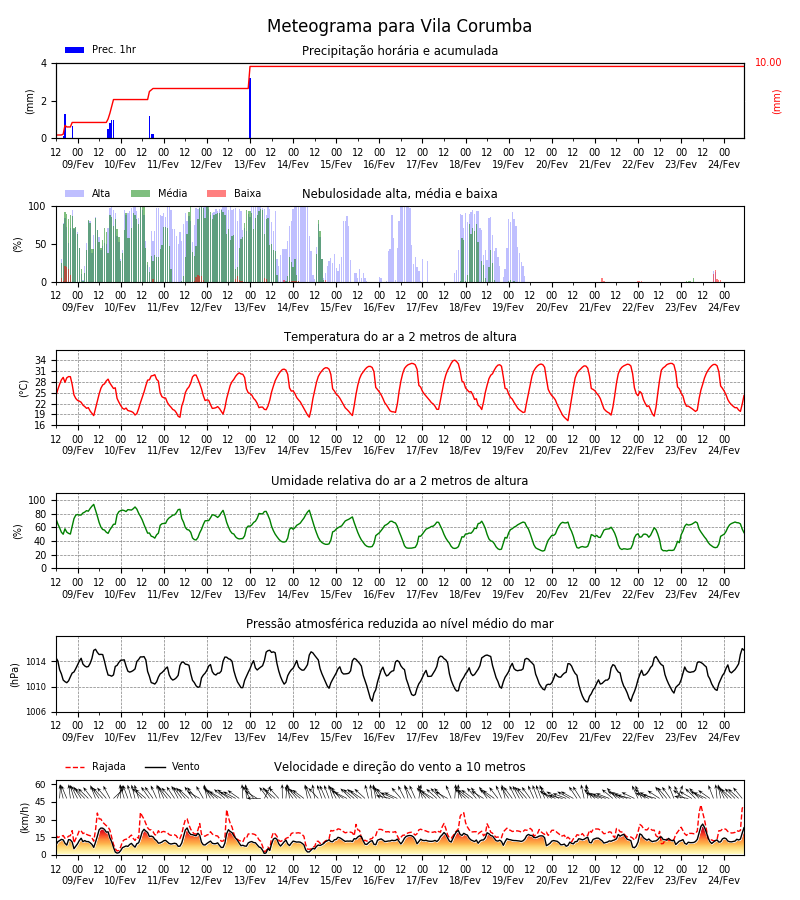Click the red Baixa legend swatch
This screenshot has width=800, height=900.
tap(216, 193)
